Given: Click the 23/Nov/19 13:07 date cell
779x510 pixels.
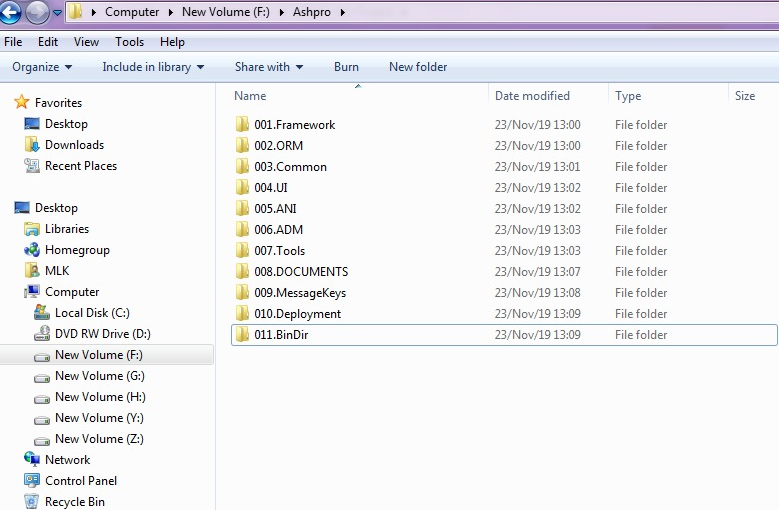Looking at the screenshot, I should (538, 272).
